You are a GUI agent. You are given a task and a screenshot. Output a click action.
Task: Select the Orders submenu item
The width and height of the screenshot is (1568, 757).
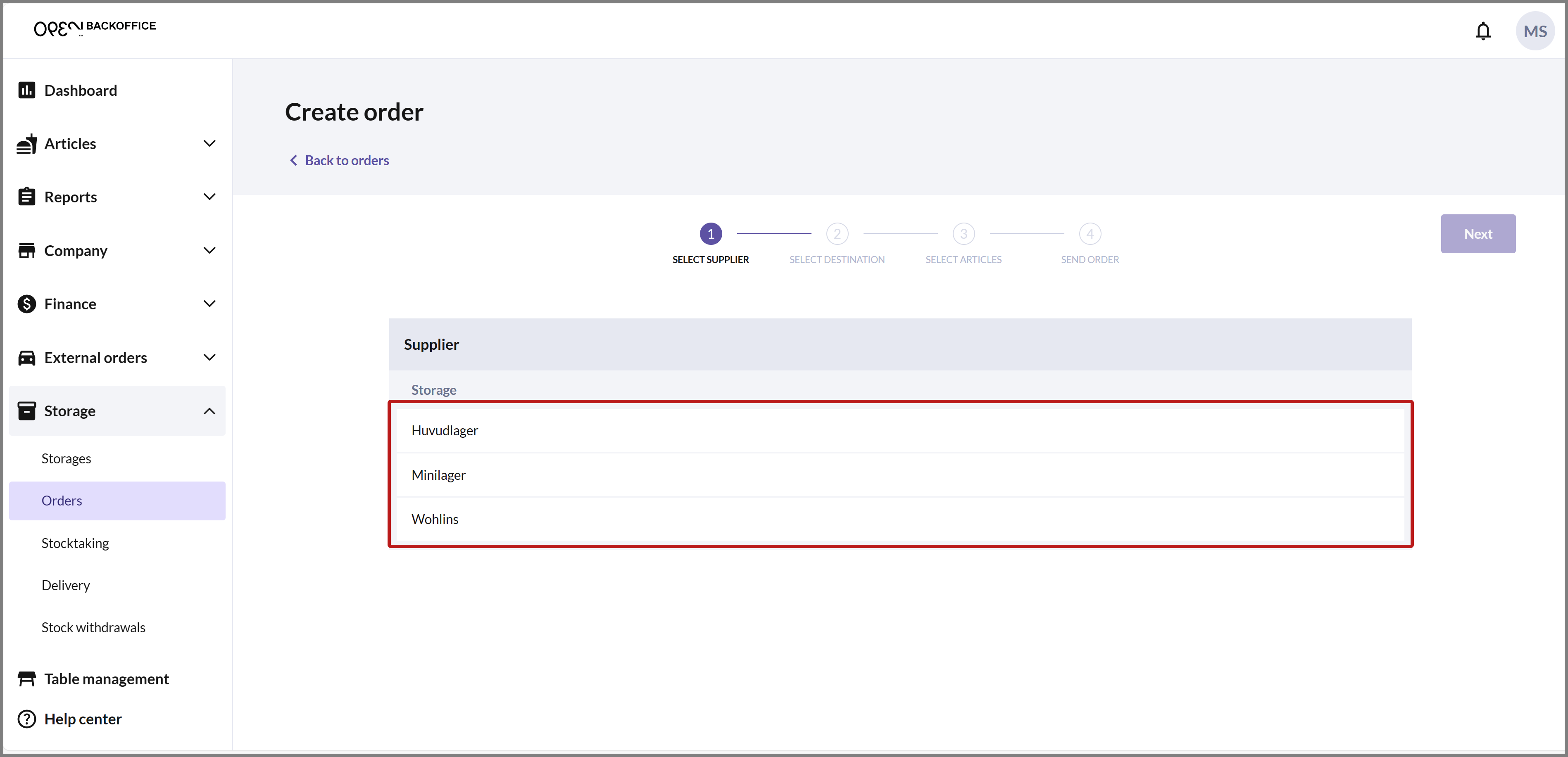[117, 501]
